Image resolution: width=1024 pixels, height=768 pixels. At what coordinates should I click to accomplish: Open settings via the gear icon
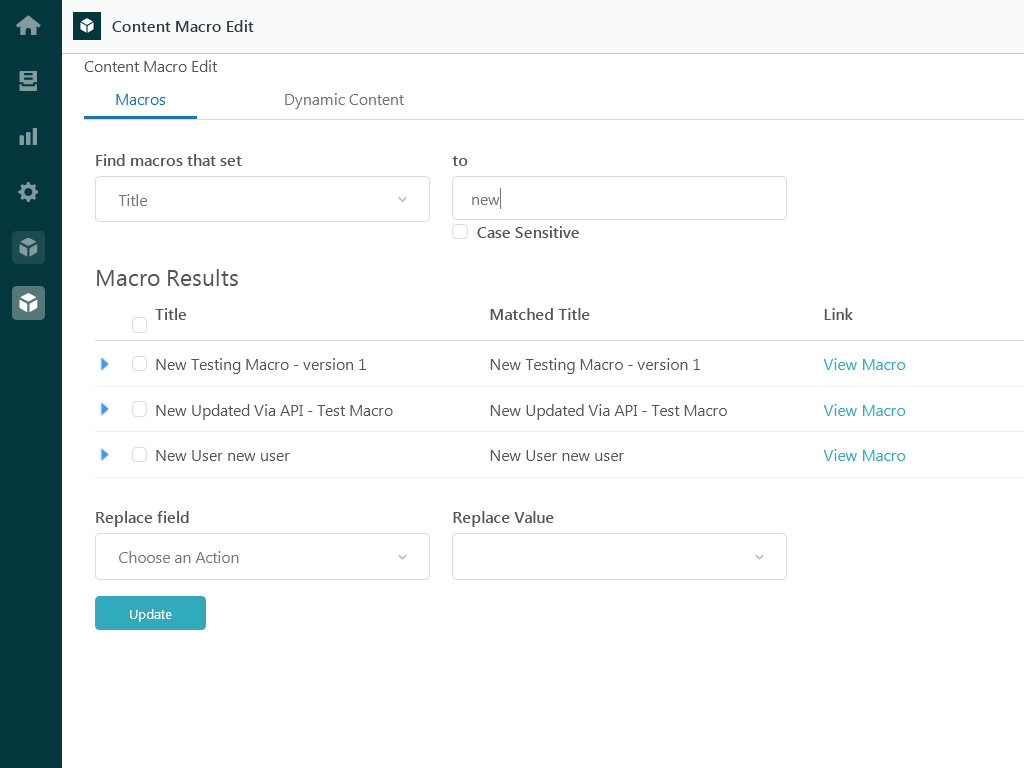pyautogui.click(x=28, y=191)
